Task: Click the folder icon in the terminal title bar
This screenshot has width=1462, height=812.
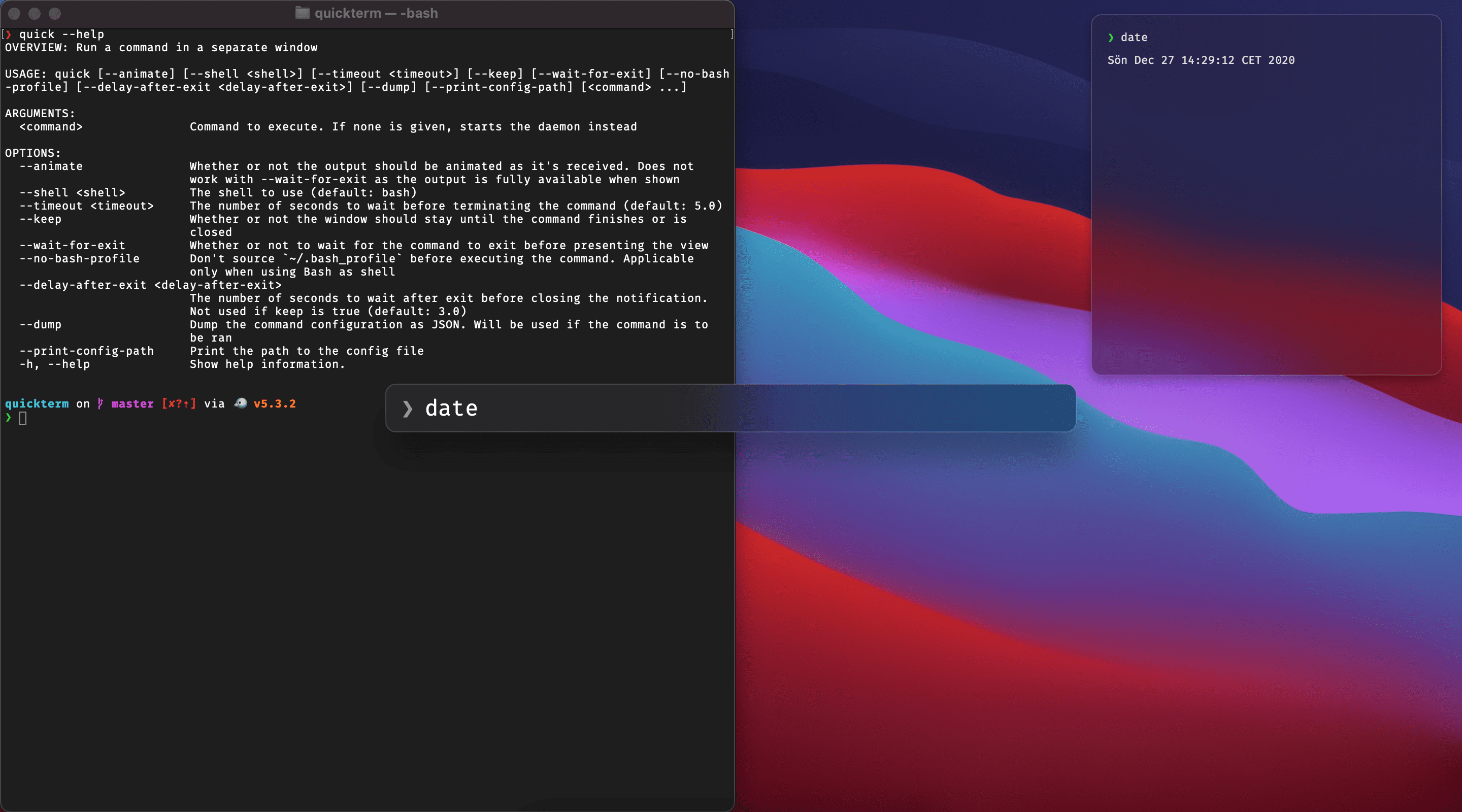Action: coord(302,13)
